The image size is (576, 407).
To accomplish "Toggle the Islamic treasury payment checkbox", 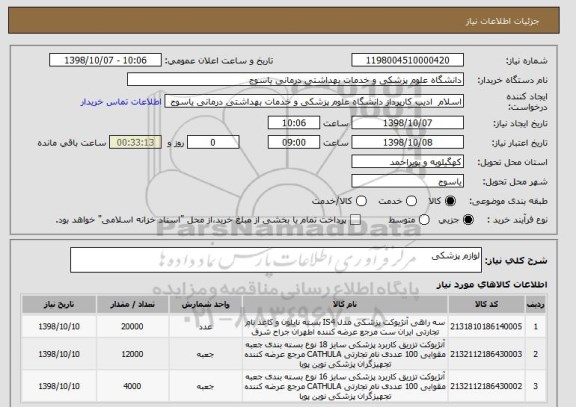I will 355,220.
